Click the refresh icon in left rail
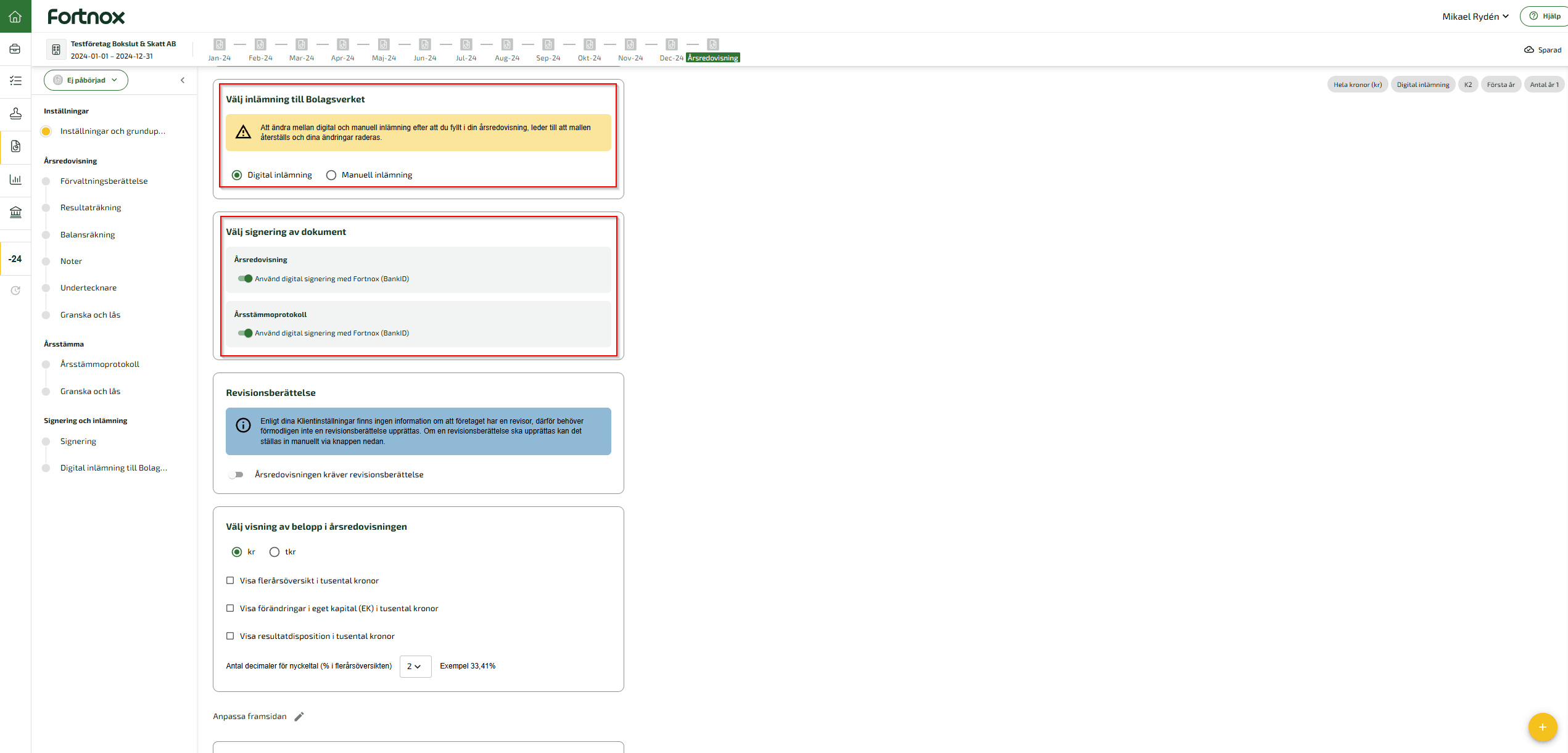Screen dimensions: 1568x753 click(x=15, y=290)
